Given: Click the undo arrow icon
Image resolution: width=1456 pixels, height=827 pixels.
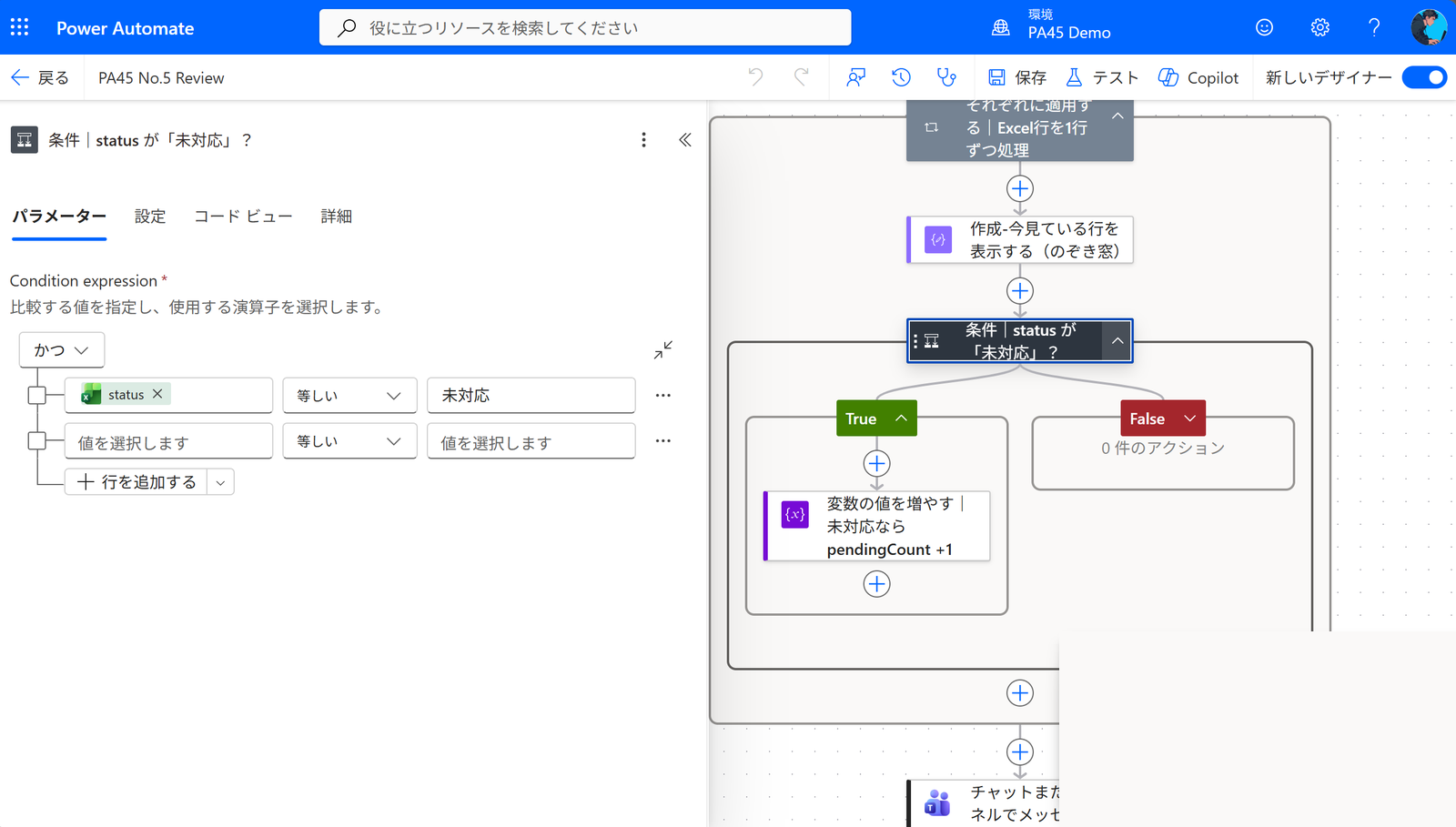Looking at the screenshot, I should (x=755, y=77).
